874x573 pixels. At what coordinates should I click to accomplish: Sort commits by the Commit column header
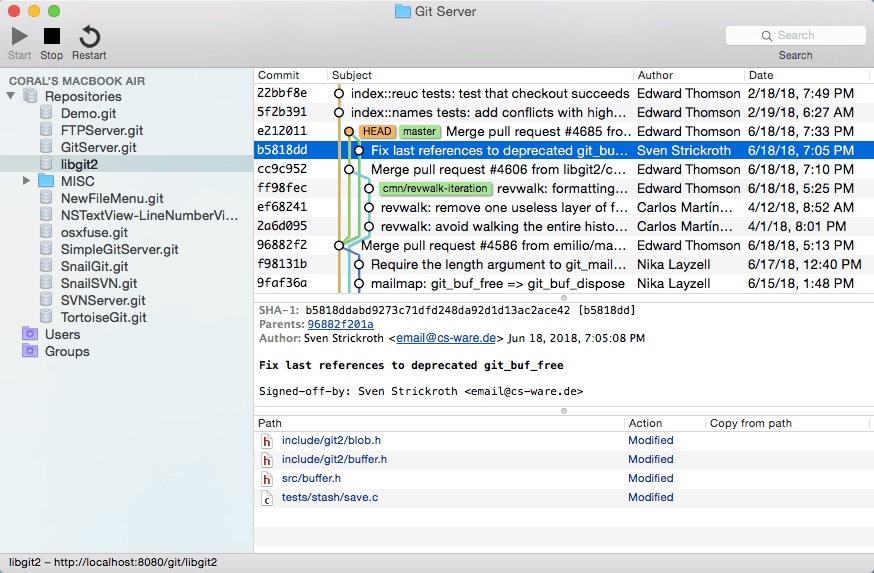pos(290,75)
